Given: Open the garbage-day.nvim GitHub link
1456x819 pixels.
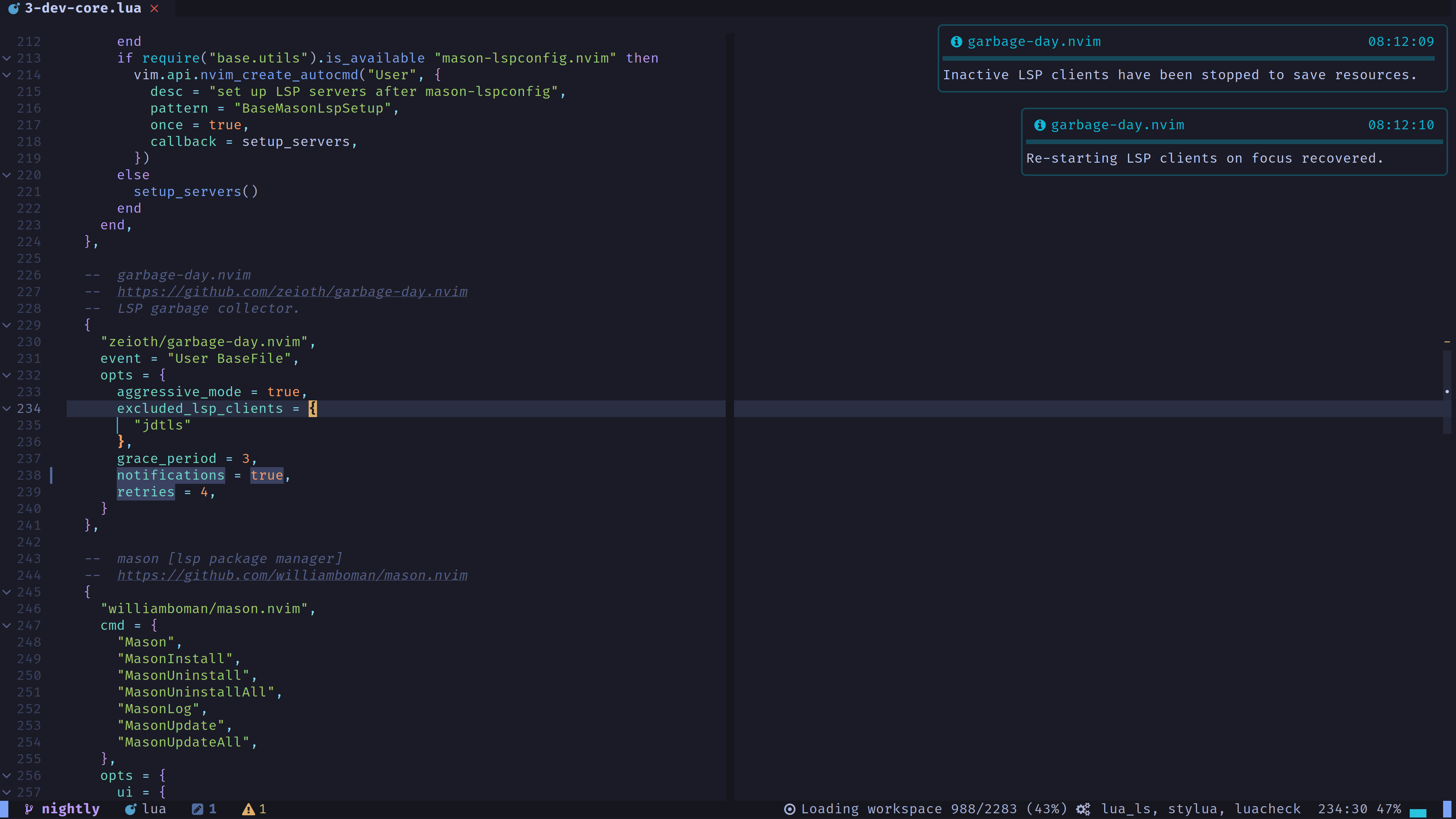Looking at the screenshot, I should pos(292,292).
